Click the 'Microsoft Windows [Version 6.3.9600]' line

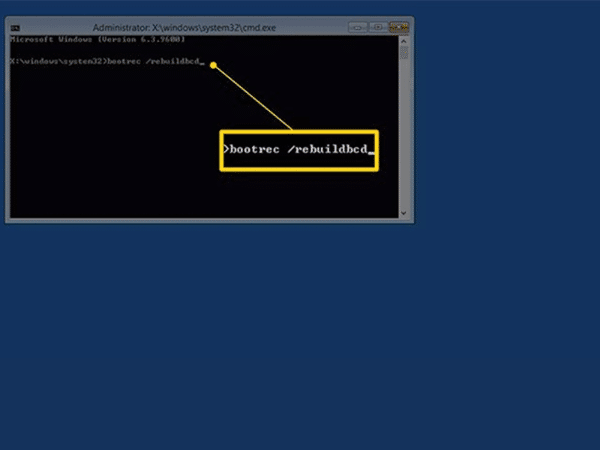point(98,39)
